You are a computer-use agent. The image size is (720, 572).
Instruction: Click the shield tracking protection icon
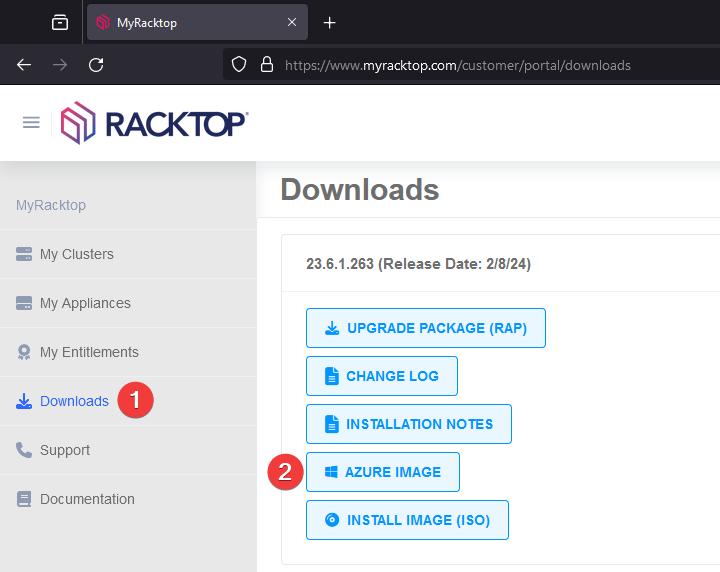tap(239, 65)
